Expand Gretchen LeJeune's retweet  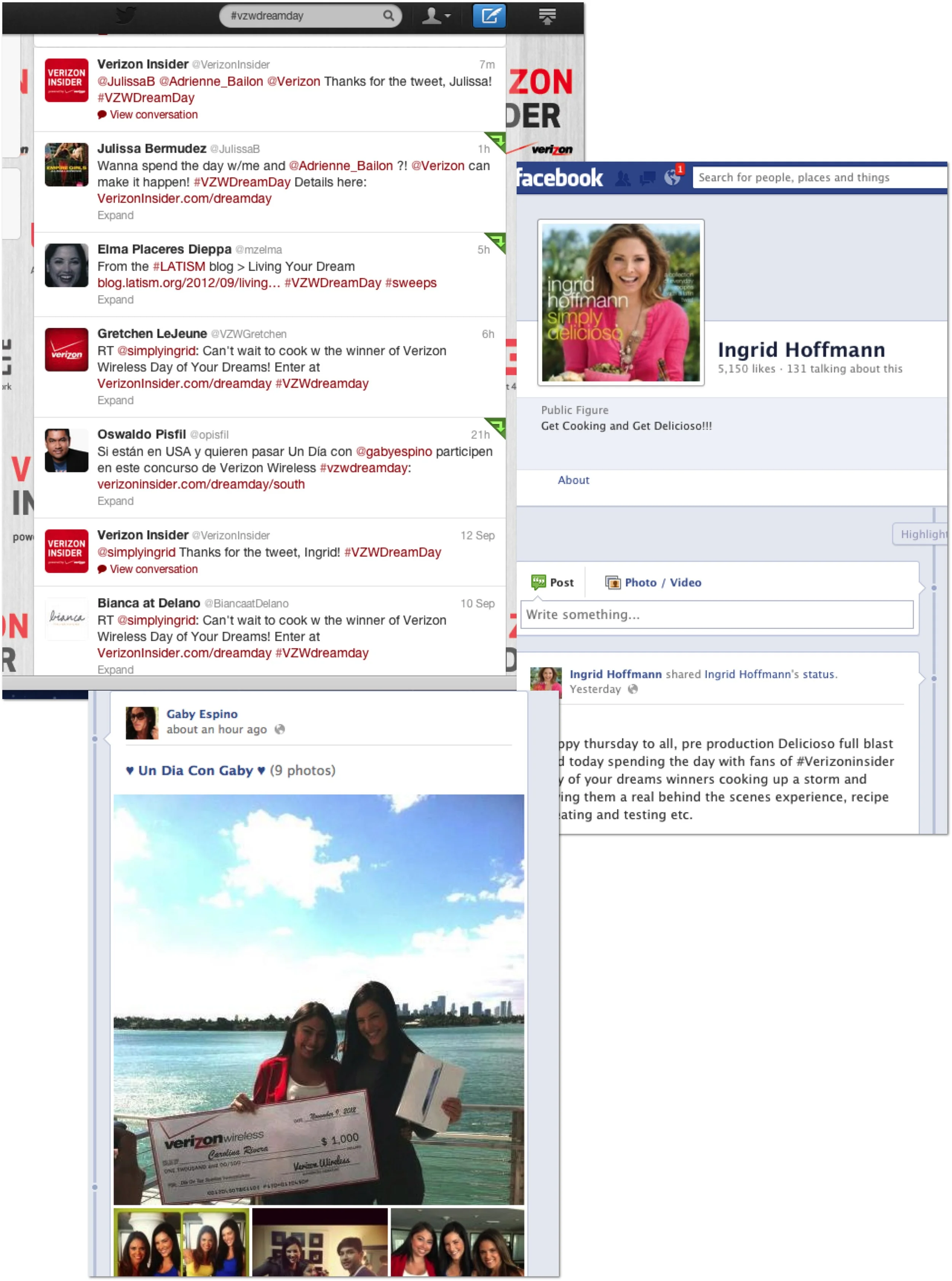(115, 401)
